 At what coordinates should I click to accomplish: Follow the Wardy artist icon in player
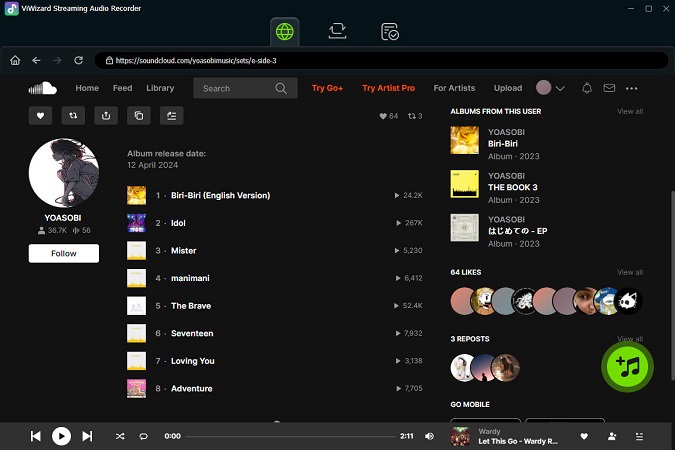(x=612, y=436)
